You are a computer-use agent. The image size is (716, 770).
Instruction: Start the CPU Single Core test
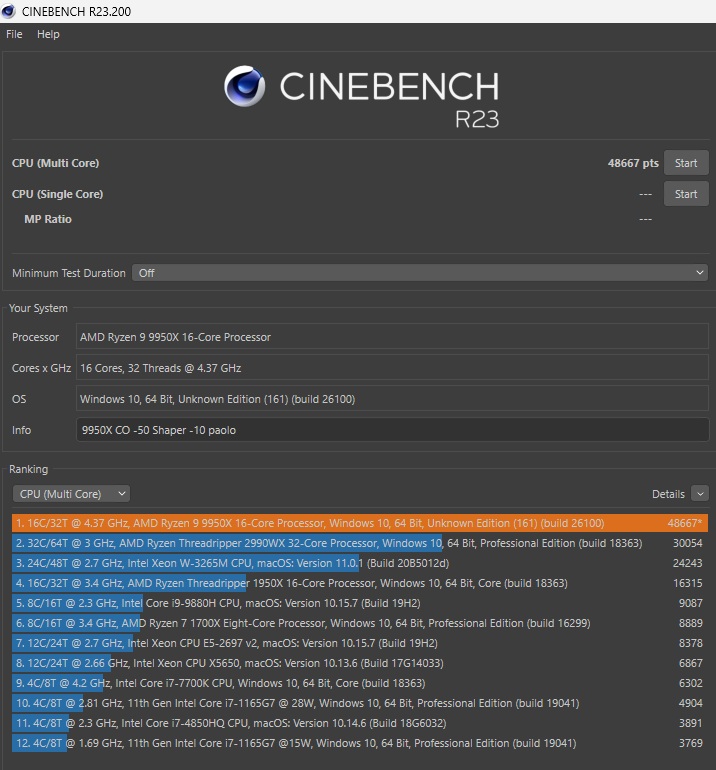pos(686,194)
